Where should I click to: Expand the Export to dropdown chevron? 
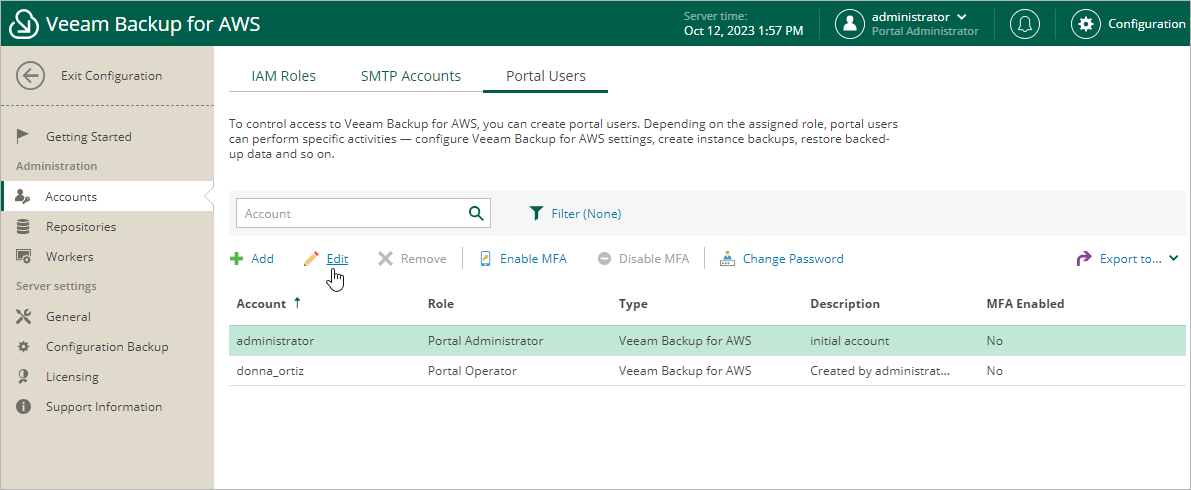click(1174, 258)
